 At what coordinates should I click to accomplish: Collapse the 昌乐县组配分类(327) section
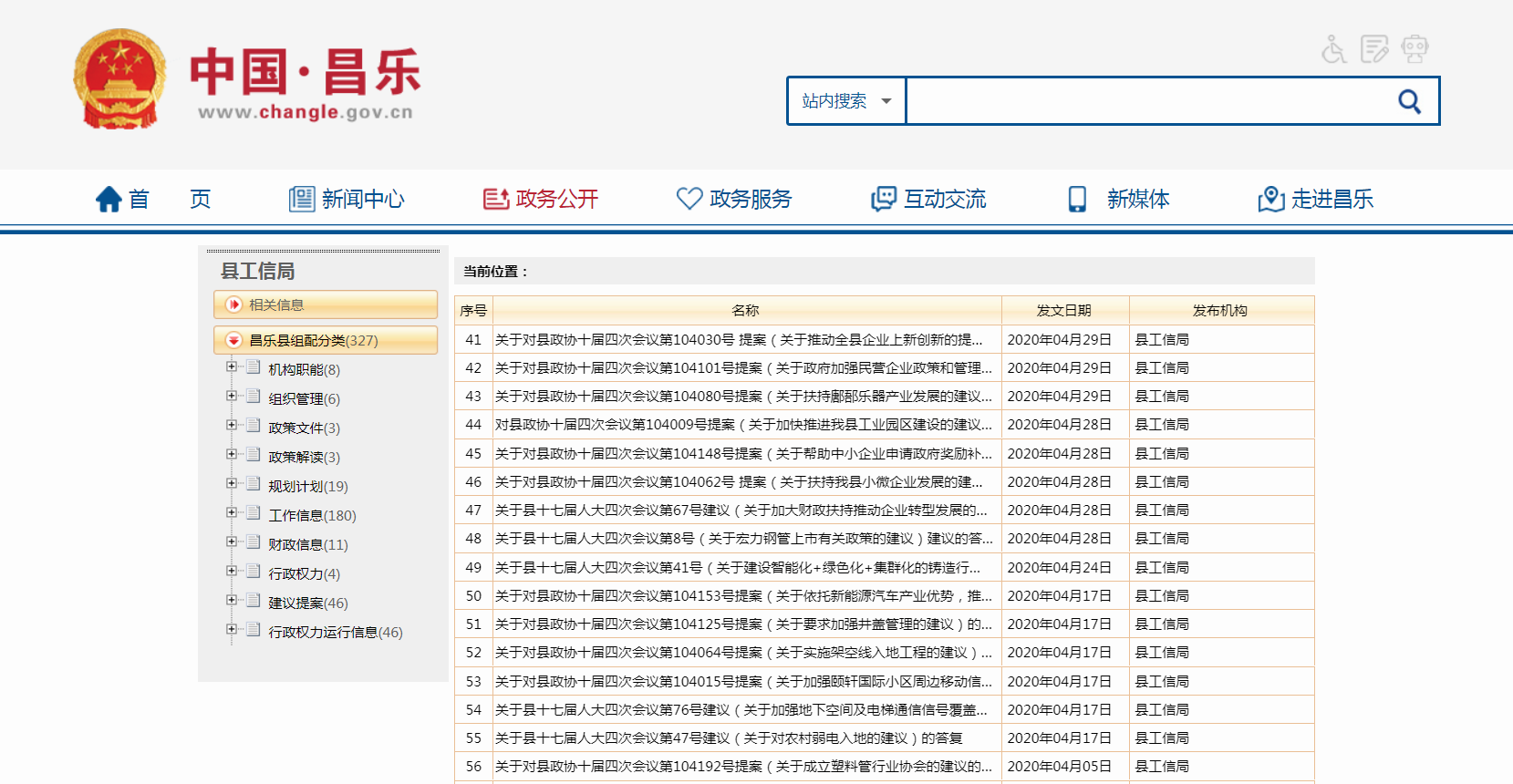pos(234,340)
